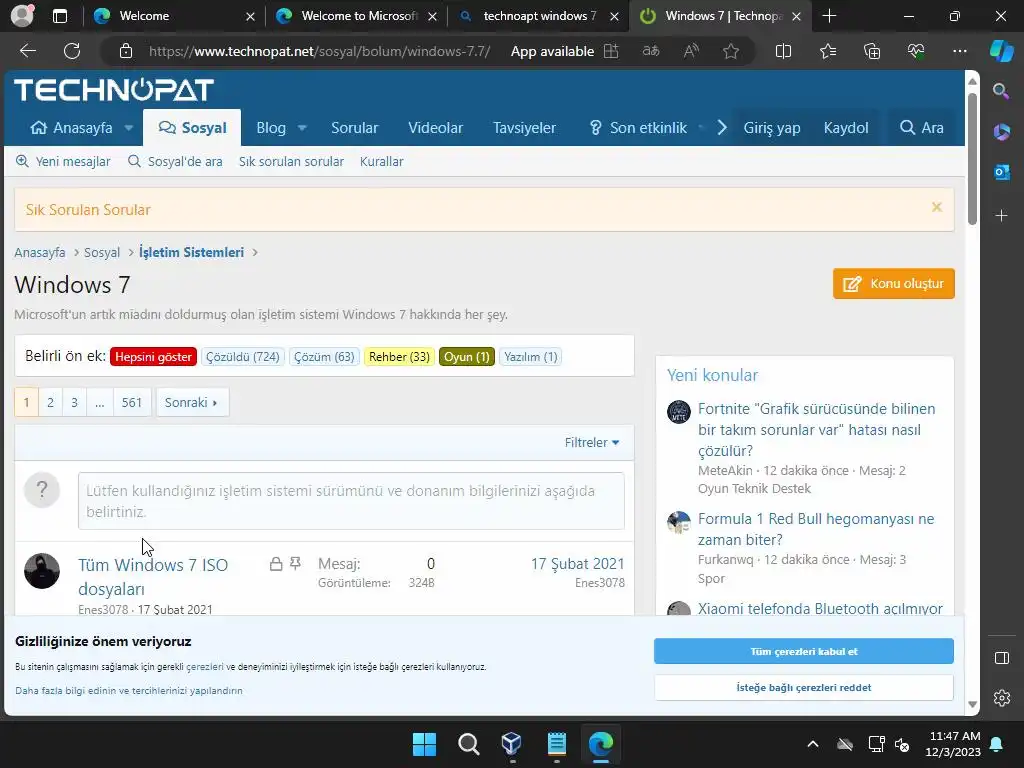Viewport: 1024px width, 768px height.
Task: Add a new sidebar app with plus
Action: pyautogui.click(x=1001, y=216)
